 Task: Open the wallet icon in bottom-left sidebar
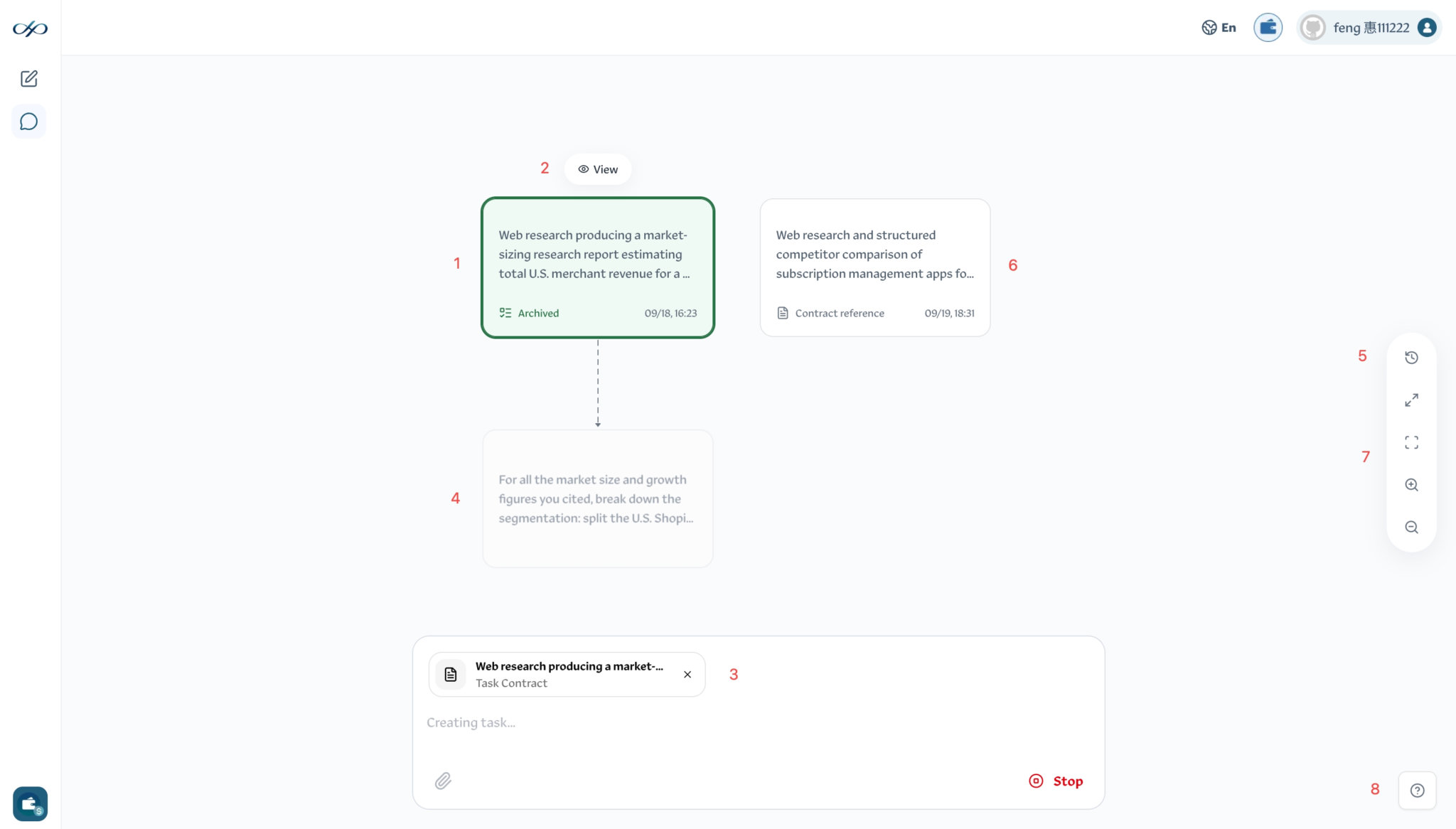click(30, 804)
